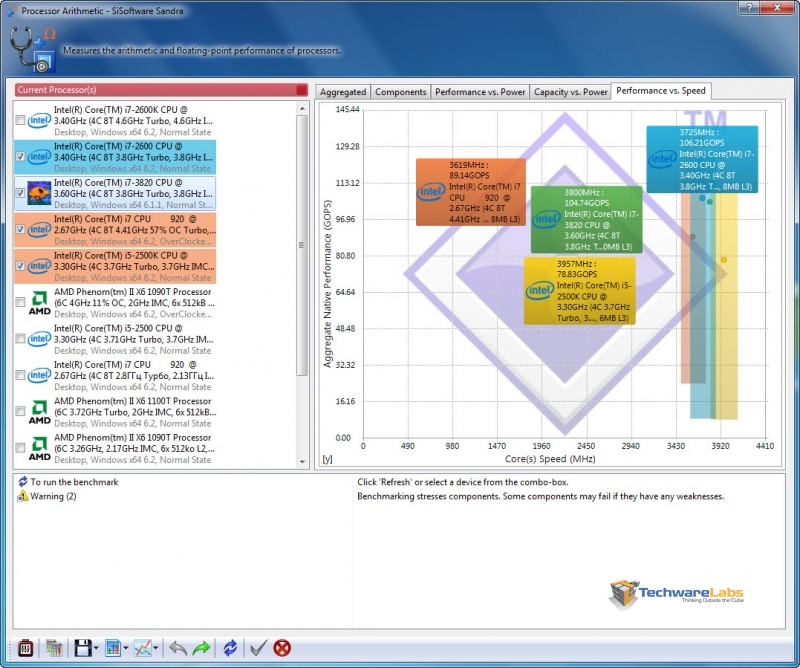This screenshot has width=800, height=668.
Task: Select the Performance vs. Speed tab
Action: click(x=661, y=91)
